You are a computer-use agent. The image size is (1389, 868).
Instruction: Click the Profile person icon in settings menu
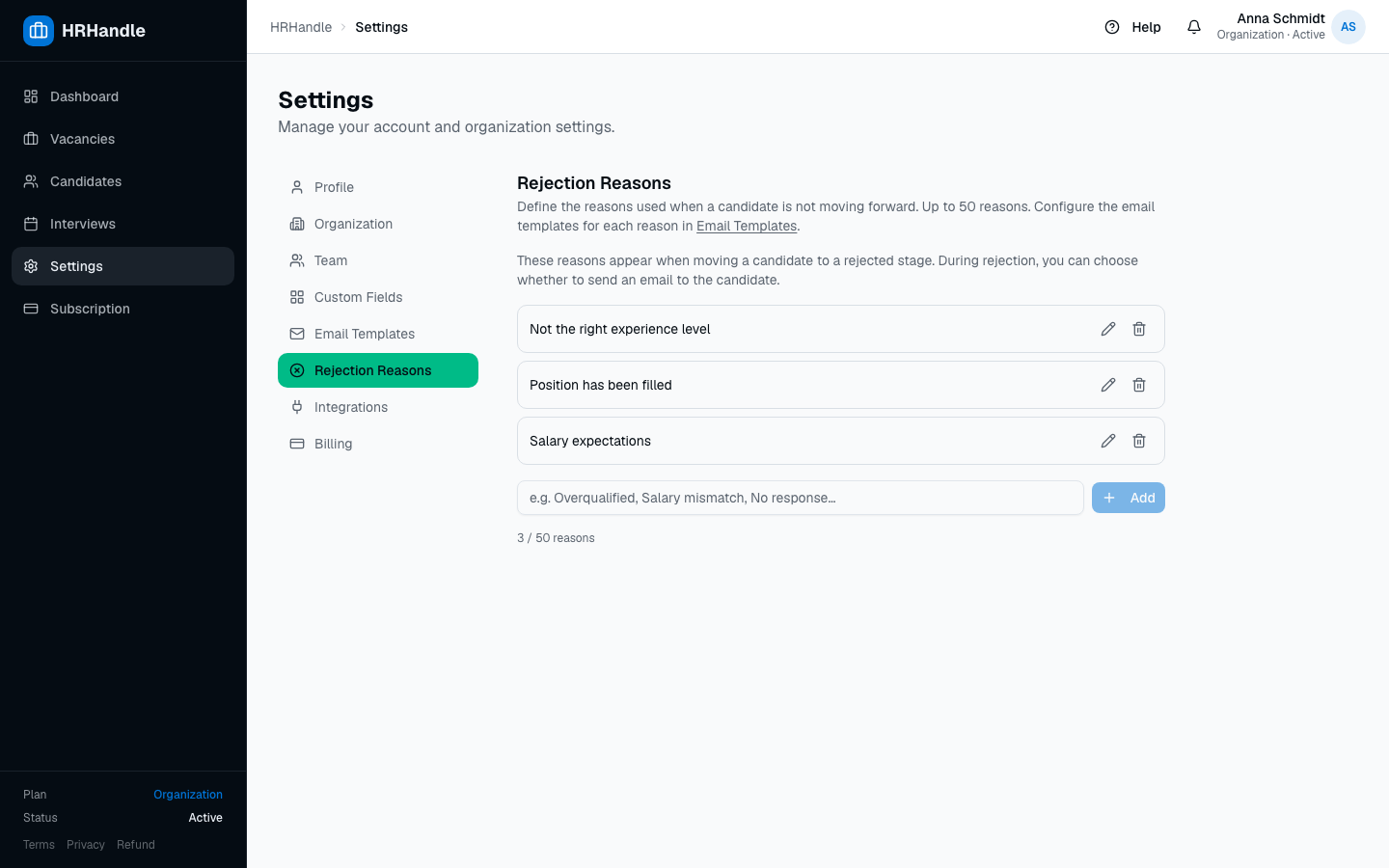297,187
